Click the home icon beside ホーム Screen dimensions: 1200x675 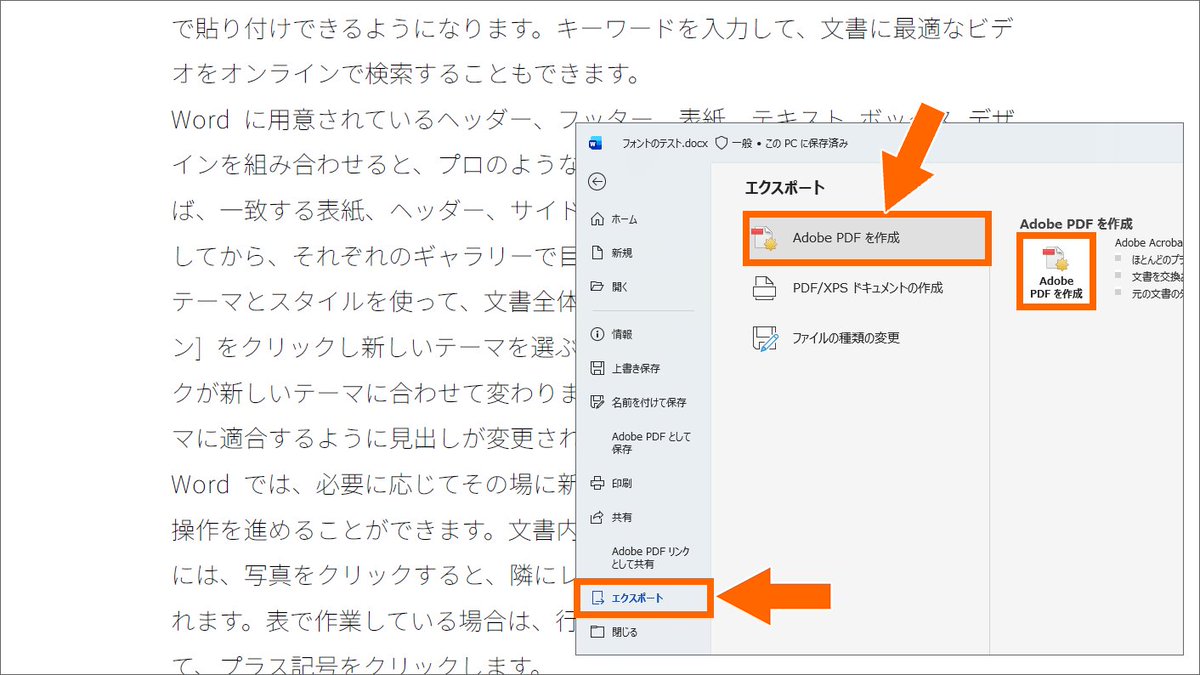pos(598,219)
